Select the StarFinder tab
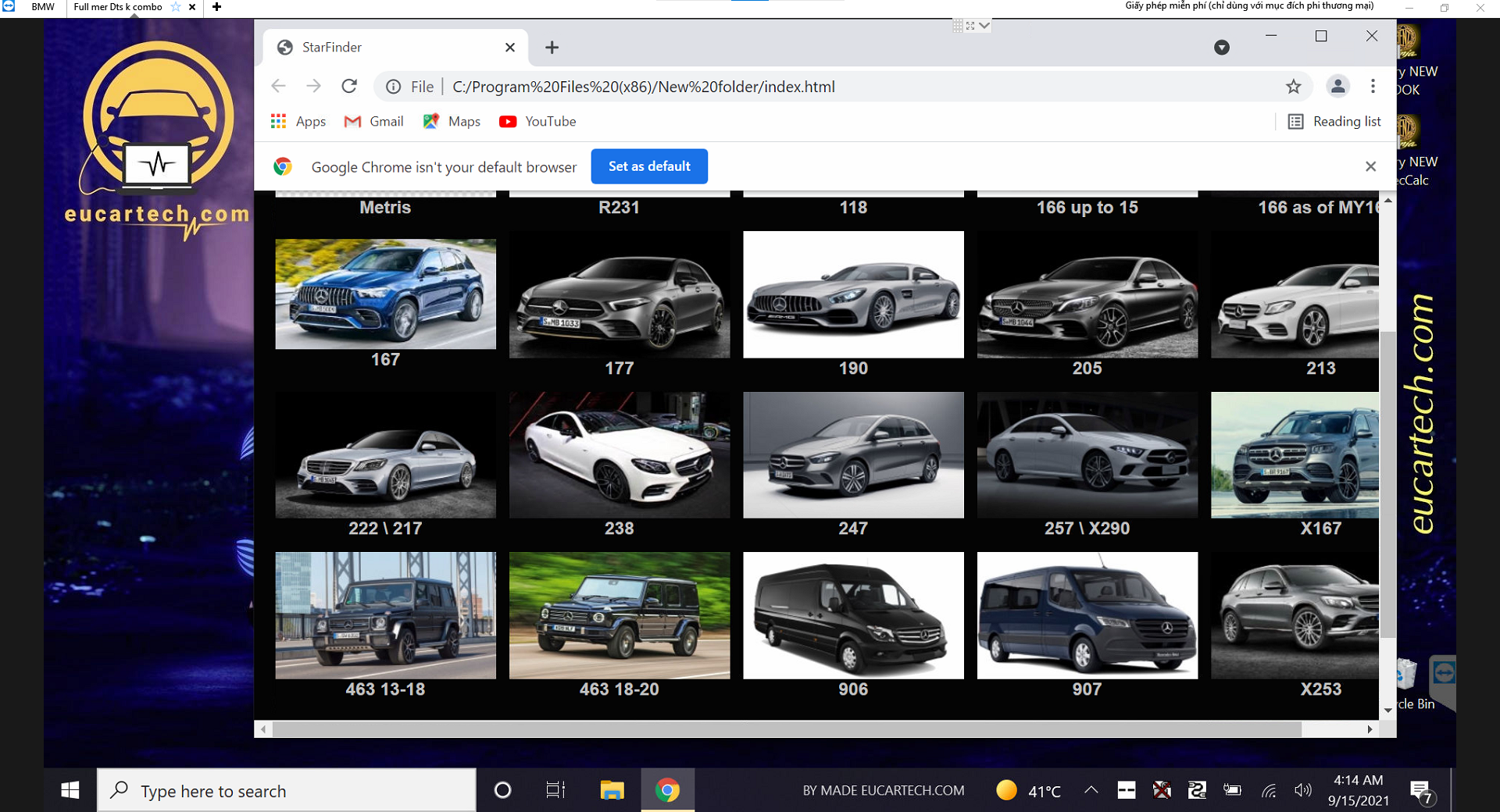1500x812 pixels. pyautogui.click(x=395, y=48)
